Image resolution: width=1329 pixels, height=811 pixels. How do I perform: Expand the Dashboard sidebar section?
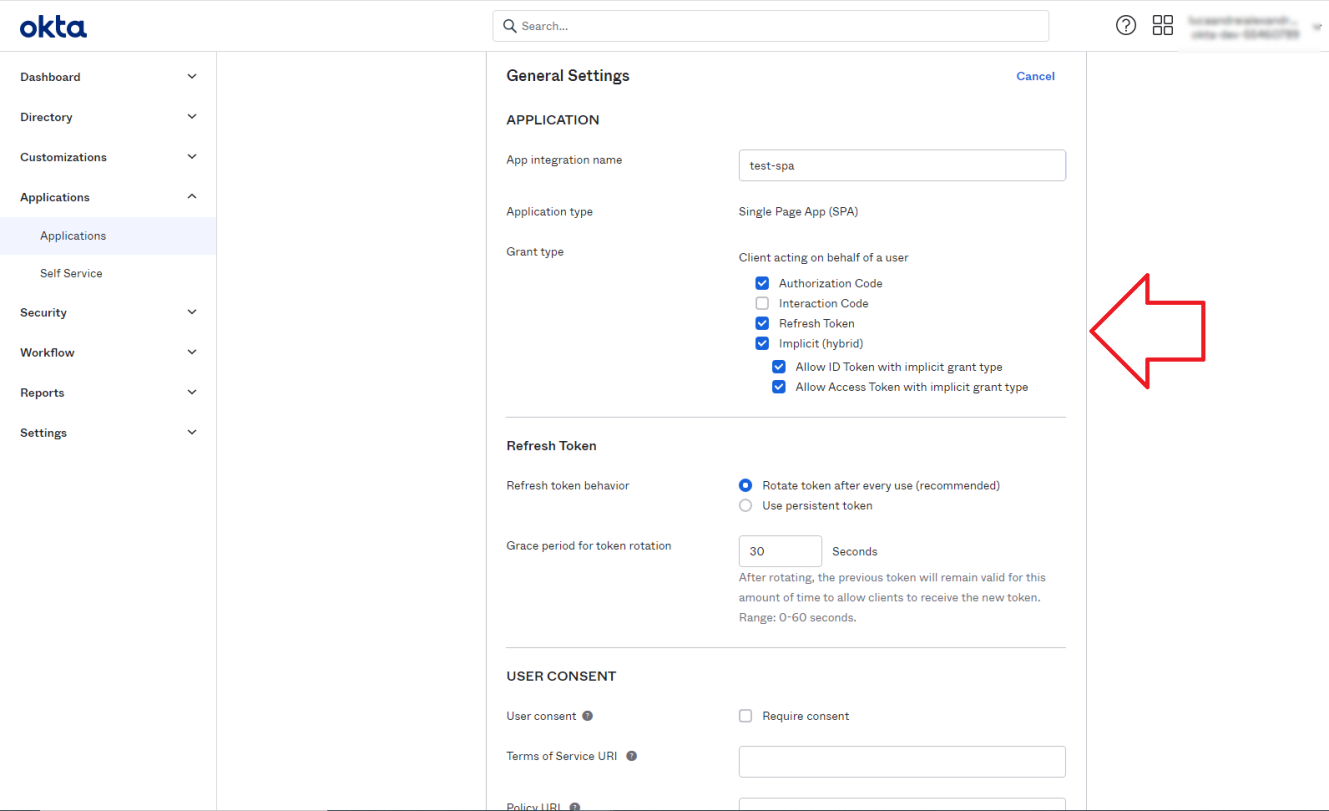(192, 77)
